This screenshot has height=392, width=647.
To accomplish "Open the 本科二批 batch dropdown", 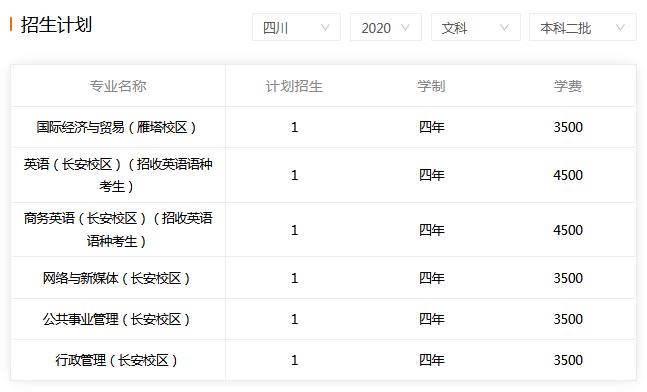I will click(x=583, y=27).
